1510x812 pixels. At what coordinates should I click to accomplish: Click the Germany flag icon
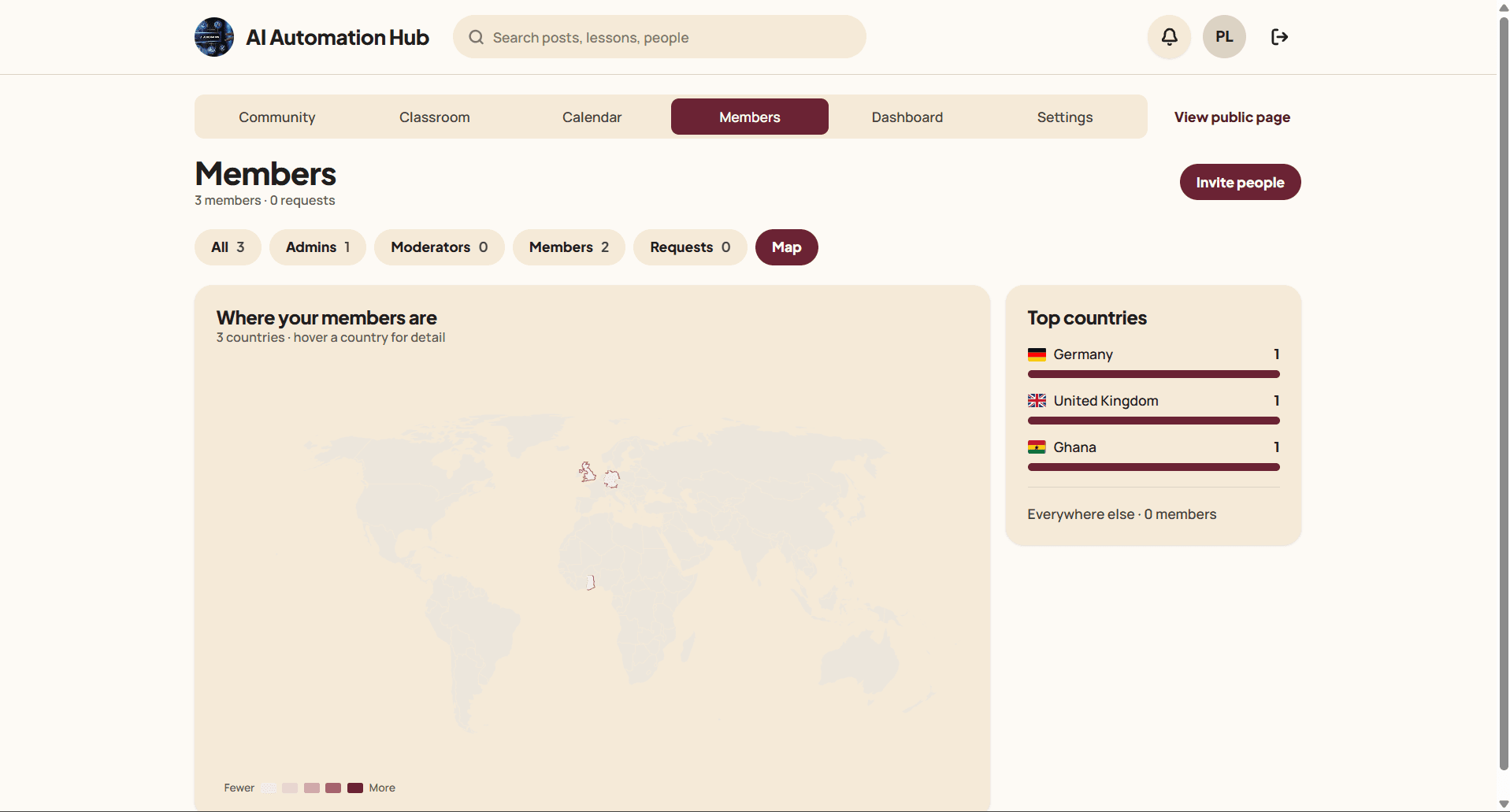pyautogui.click(x=1037, y=354)
